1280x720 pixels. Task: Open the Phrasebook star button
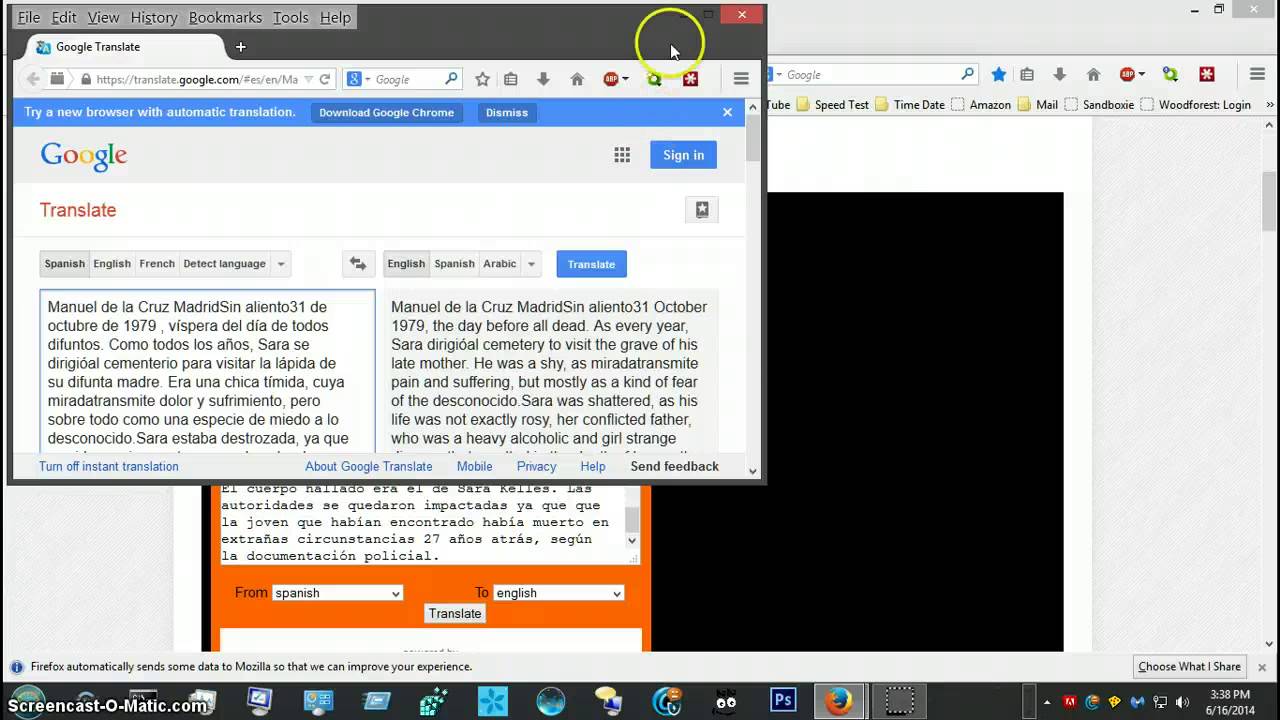702,210
